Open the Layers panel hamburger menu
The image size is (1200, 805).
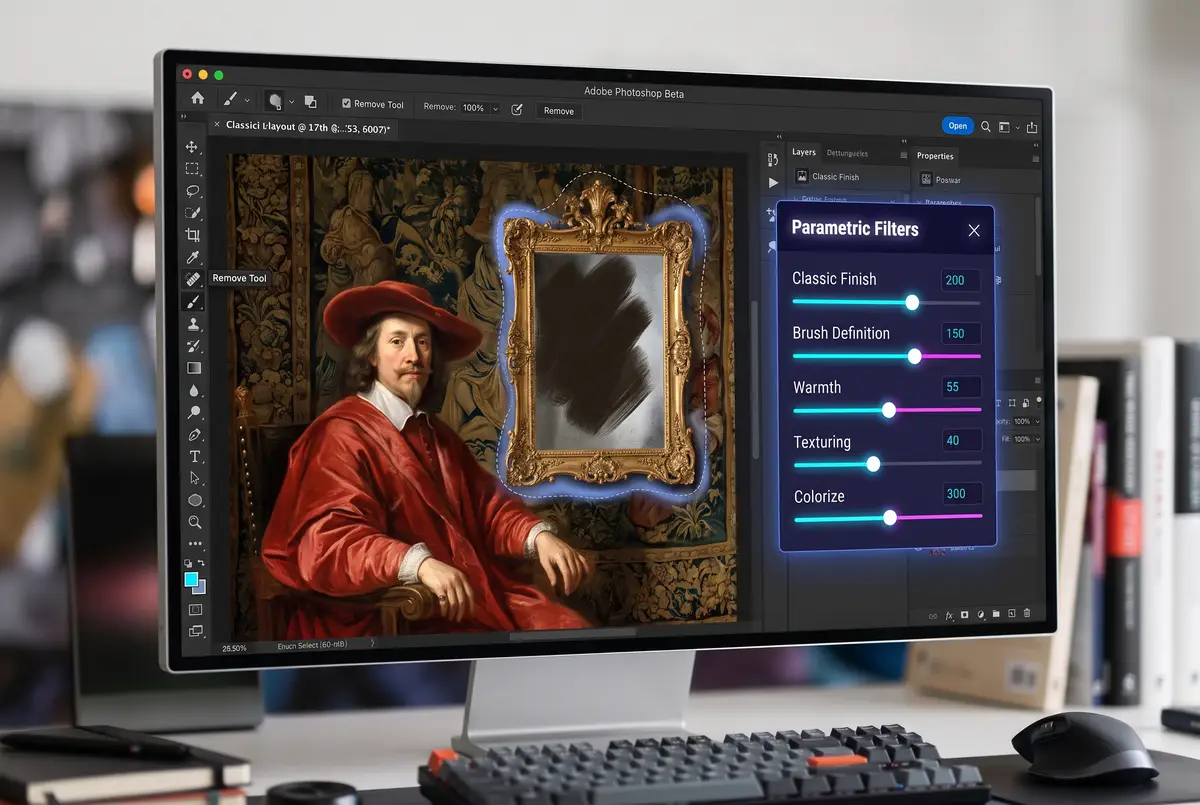pyautogui.click(x=904, y=155)
